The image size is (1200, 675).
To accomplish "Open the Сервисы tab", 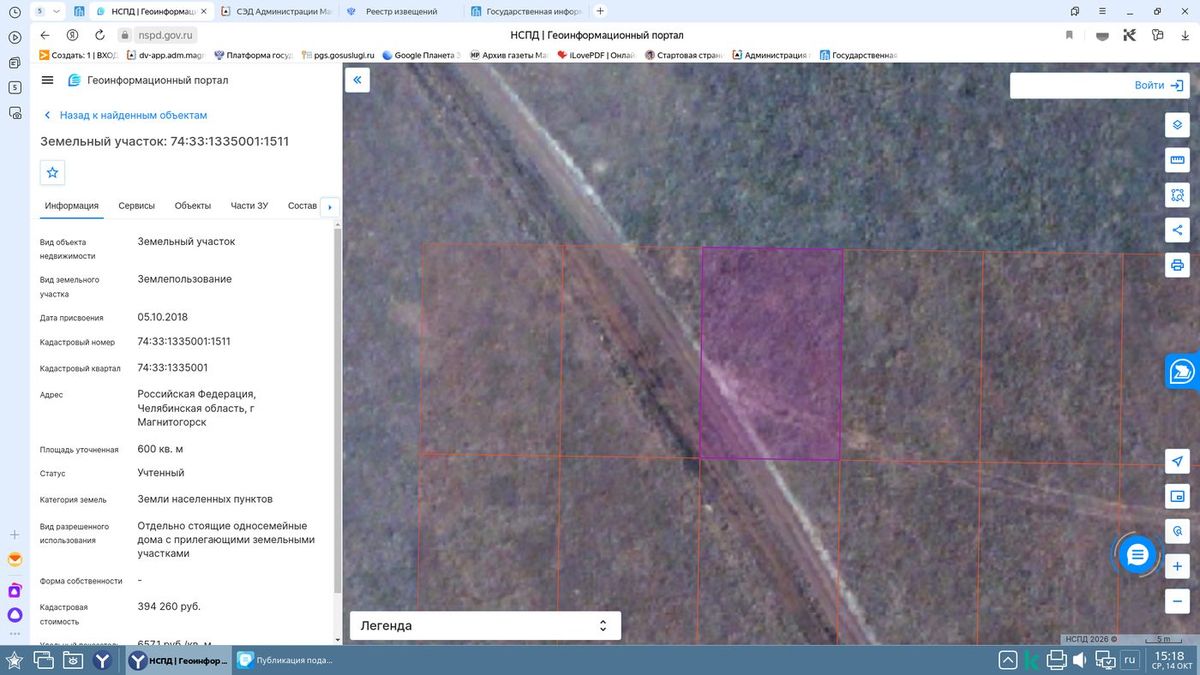I will 137,206.
